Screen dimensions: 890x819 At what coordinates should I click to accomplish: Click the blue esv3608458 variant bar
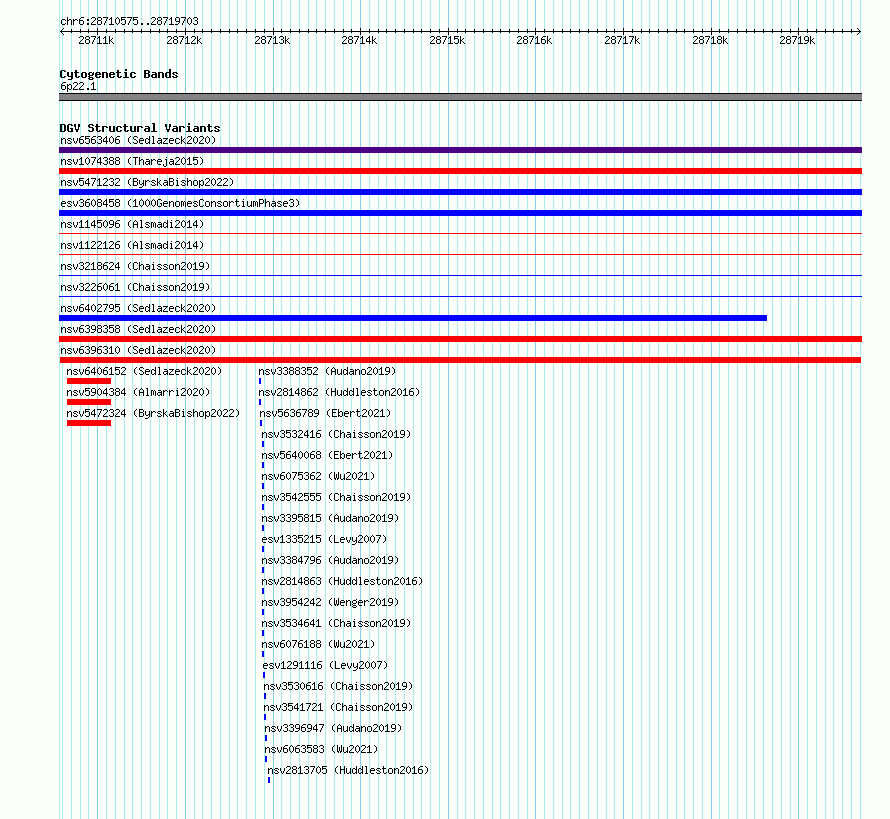pos(460,213)
